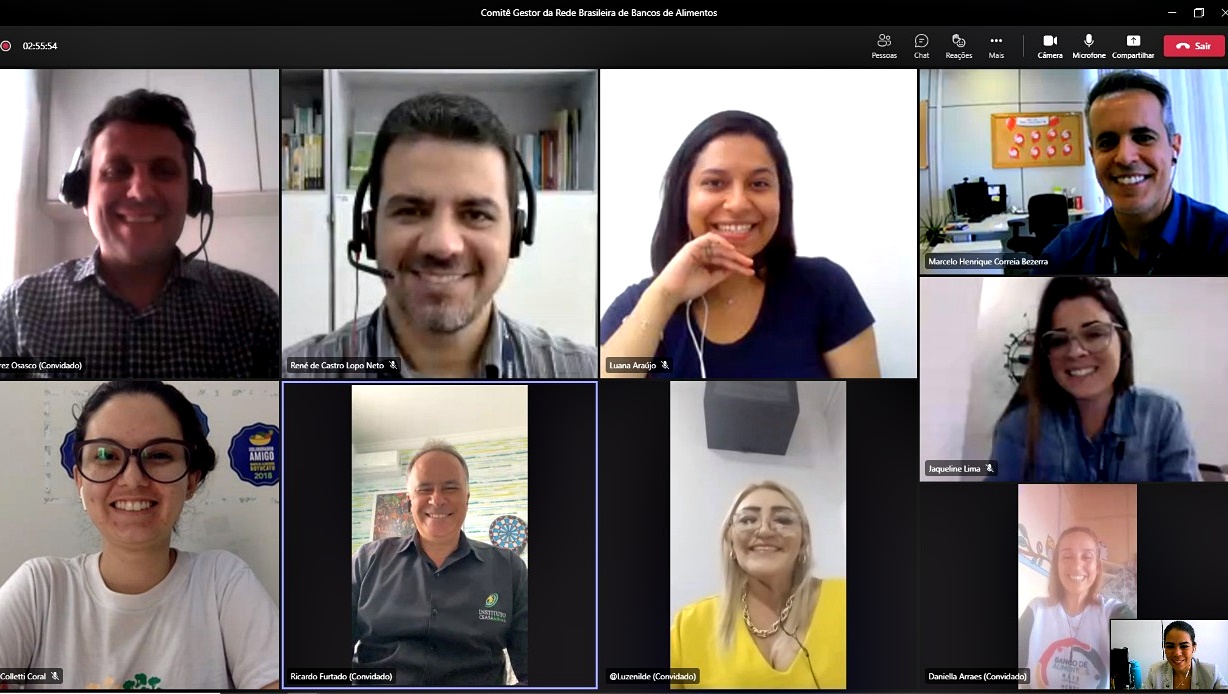Click the window title Comitê Gestor da Rede Brasileira
The image size is (1228, 694).
pos(598,13)
